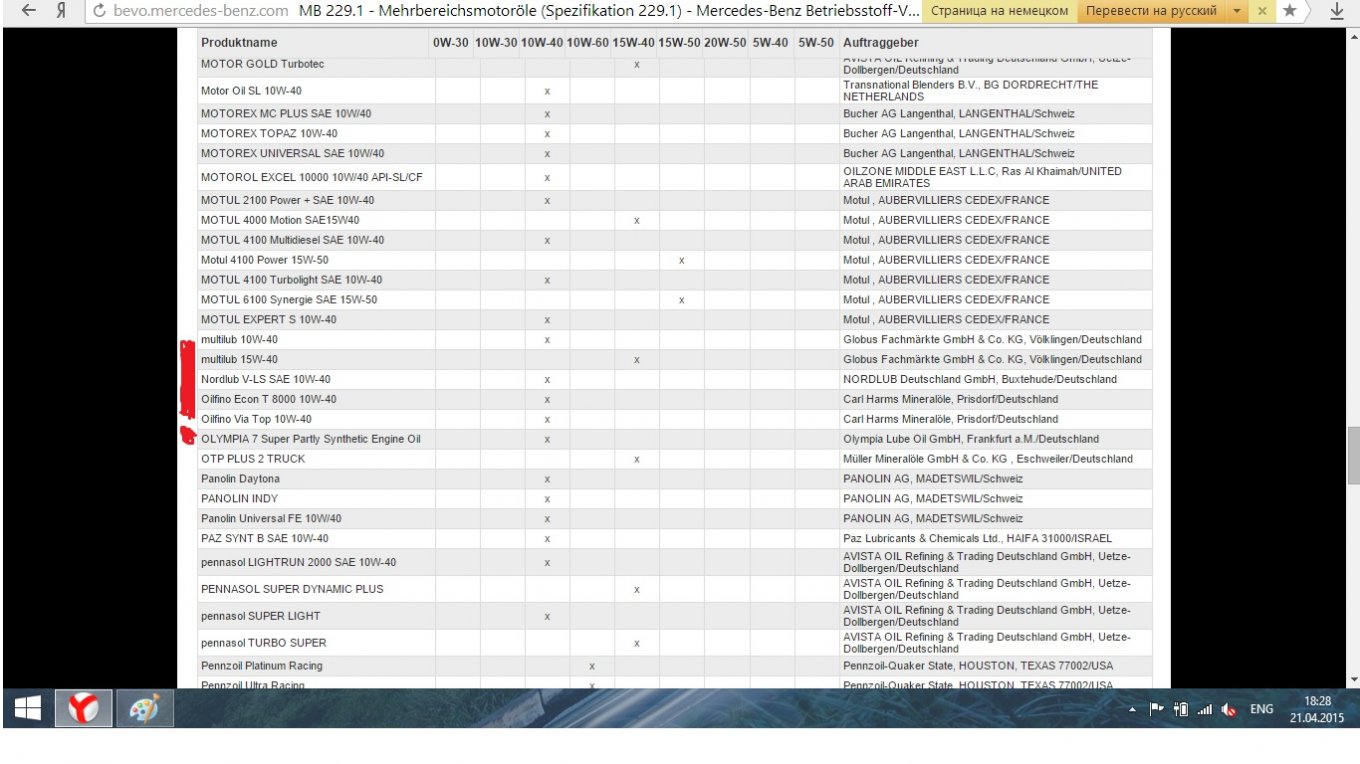Click the bevo.mercedes-benz.com address field
The width and height of the screenshot is (1360, 764).
203,11
